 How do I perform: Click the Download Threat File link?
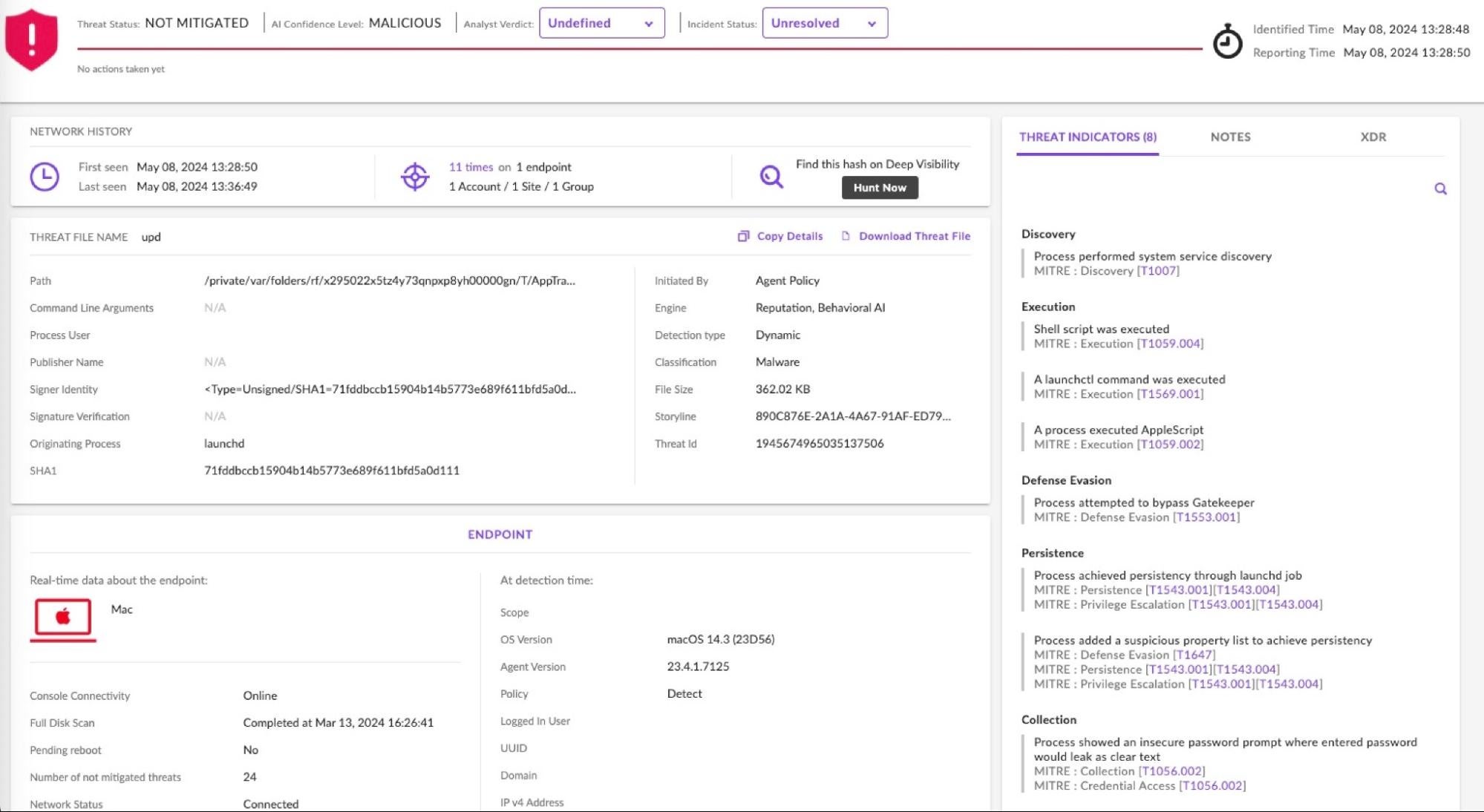coord(914,236)
